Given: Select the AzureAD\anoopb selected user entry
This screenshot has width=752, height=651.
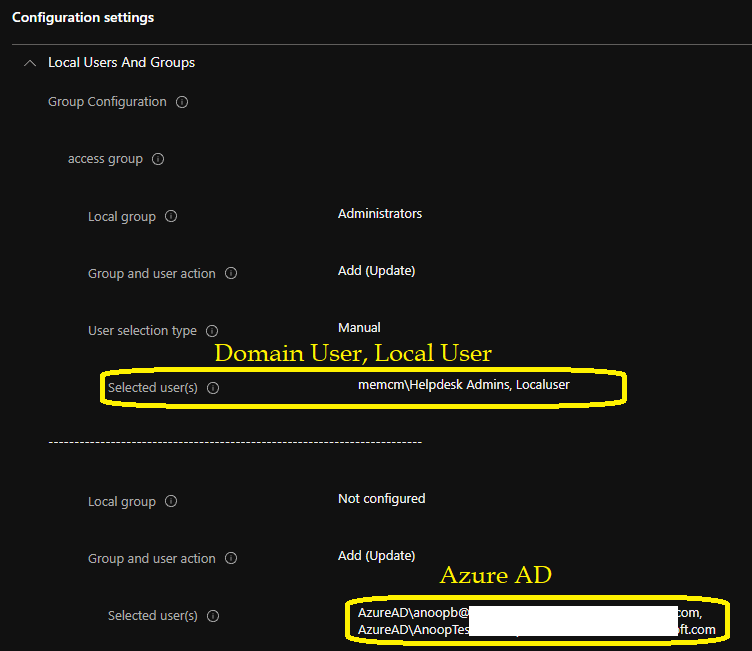Looking at the screenshot, I should [x=411, y=612].
